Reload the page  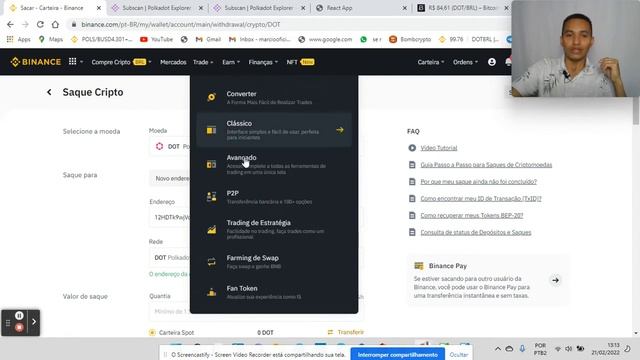tap(40, 24)
